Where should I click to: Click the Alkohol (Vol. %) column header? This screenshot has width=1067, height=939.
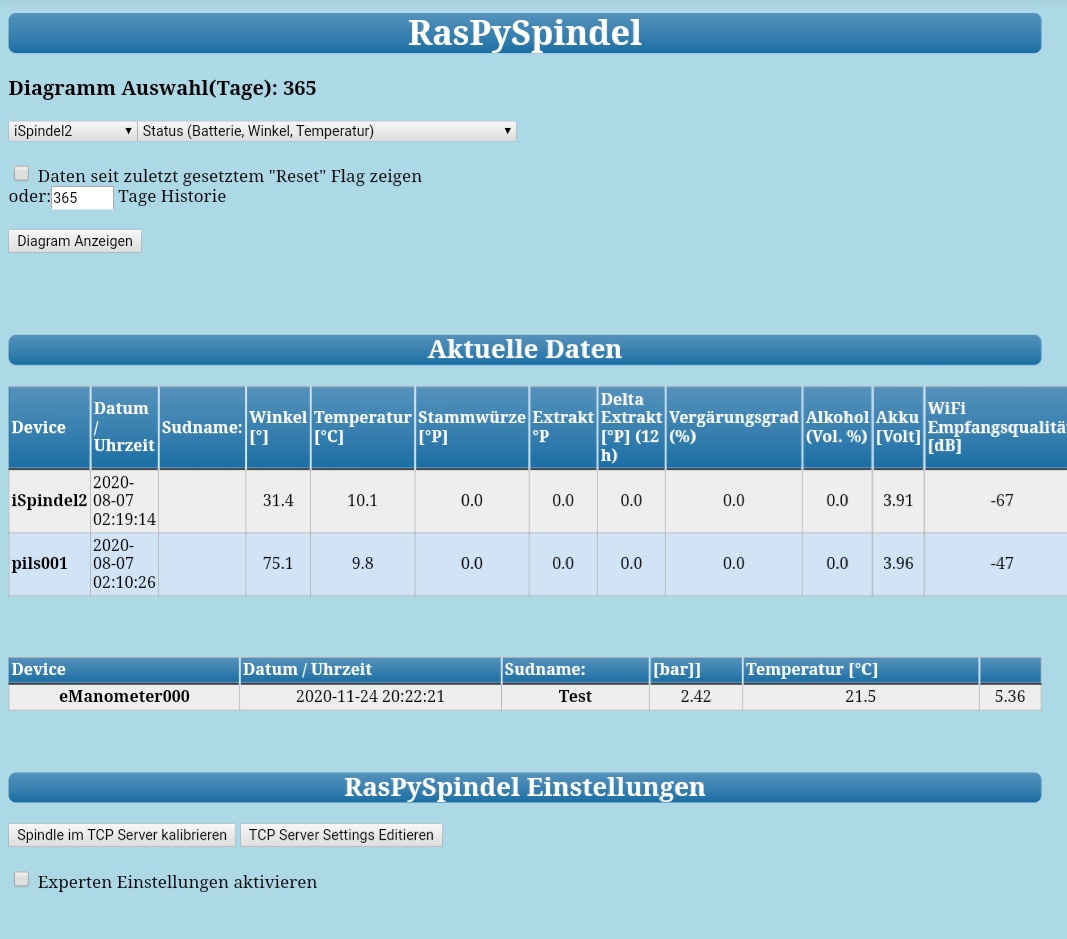[x=837, y=427]
